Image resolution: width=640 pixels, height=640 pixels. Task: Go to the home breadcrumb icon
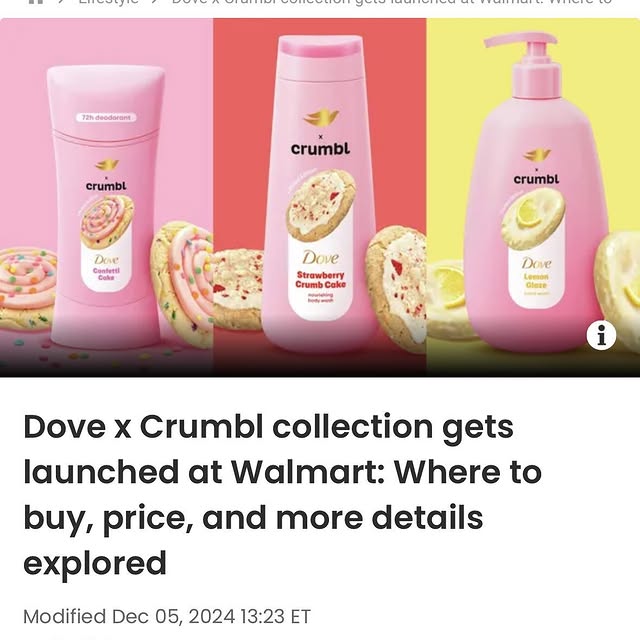36,2
